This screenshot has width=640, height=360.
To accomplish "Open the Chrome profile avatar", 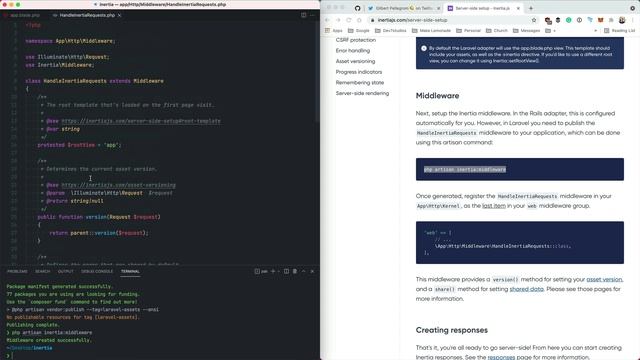I will (x=622, y=20).
